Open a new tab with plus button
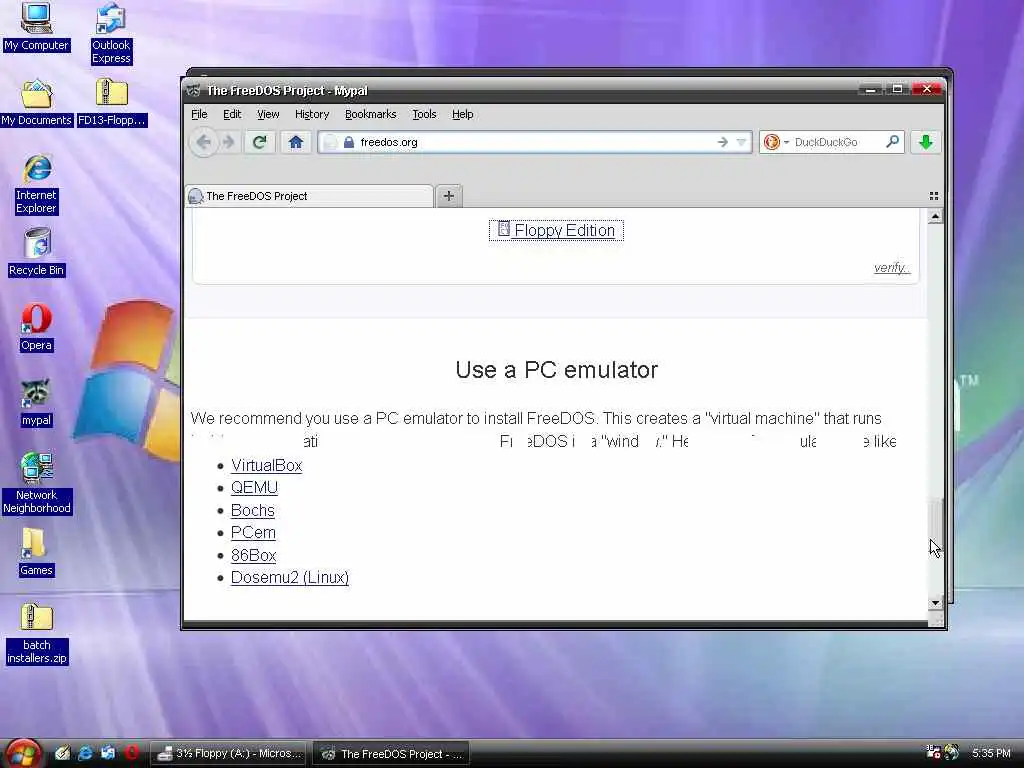 click(x=449, y=196)
